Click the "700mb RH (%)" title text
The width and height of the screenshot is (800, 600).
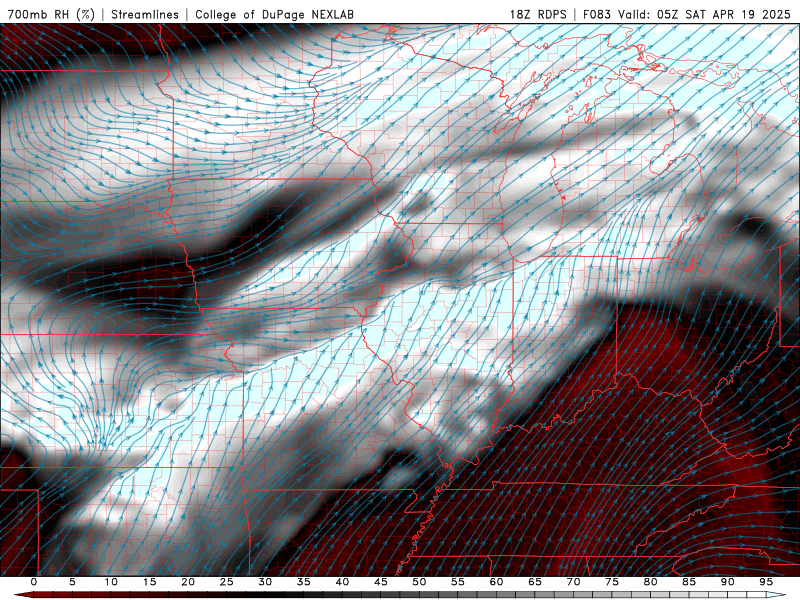51,14
